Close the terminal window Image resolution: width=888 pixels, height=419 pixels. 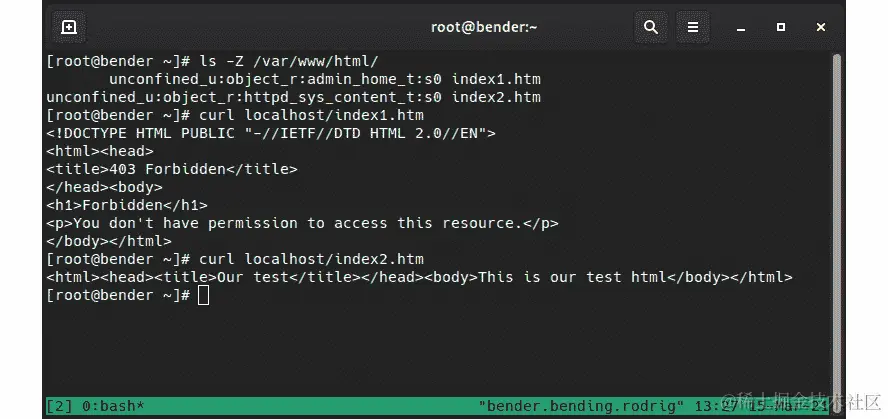[x=821, y=27]
